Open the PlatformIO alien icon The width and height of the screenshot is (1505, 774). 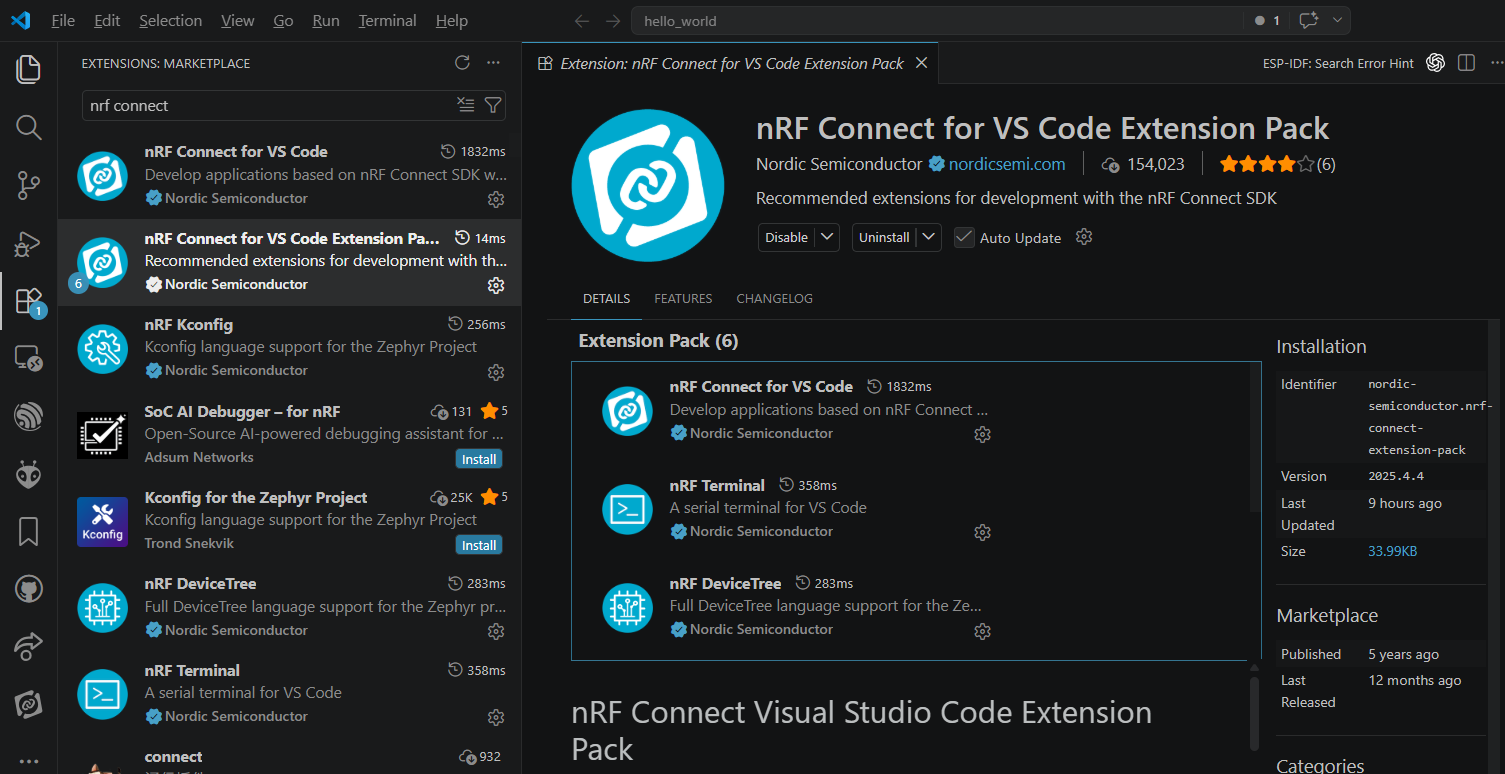[x=28, y=474]
